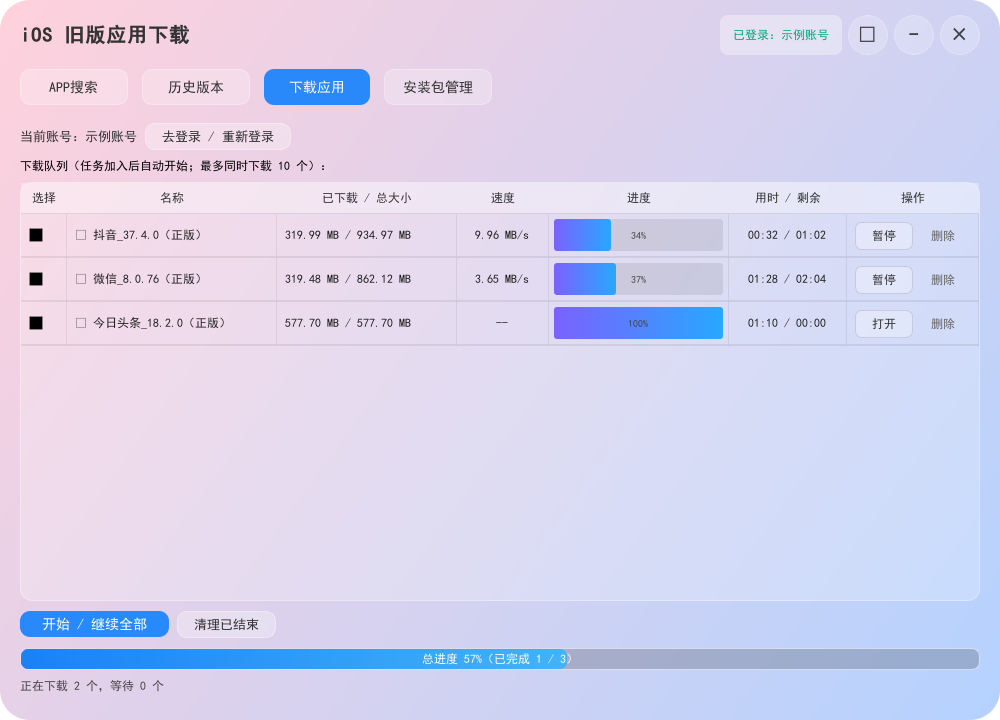Delete the 抖音 download task
The height and width of the screenshot is (720, 1000).
(943, 235)
